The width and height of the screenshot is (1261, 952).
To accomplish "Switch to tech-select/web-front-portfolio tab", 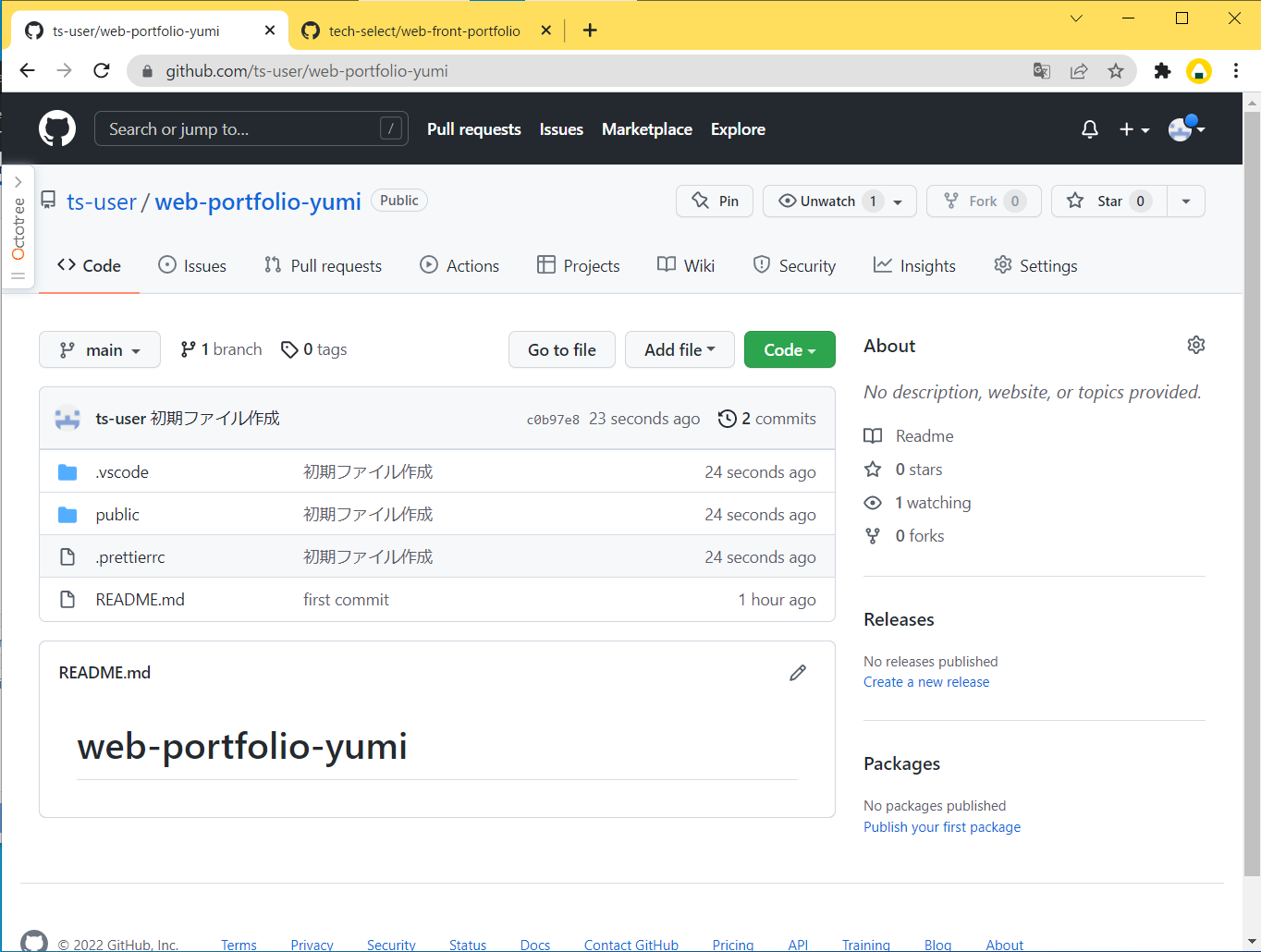I will pyautogui.click(x=426, y=31).
